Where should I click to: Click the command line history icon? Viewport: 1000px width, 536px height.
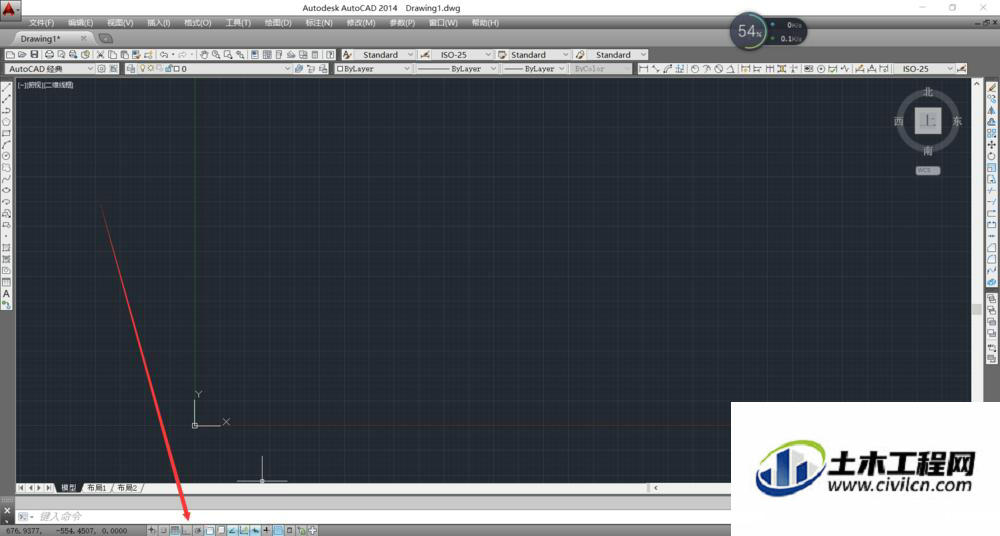point(24,516)
